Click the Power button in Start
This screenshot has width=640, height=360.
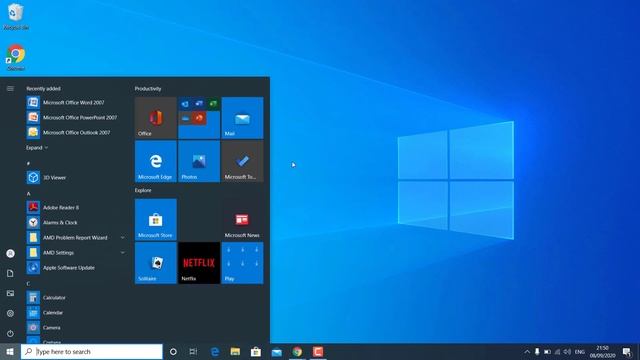coord(10,333)
